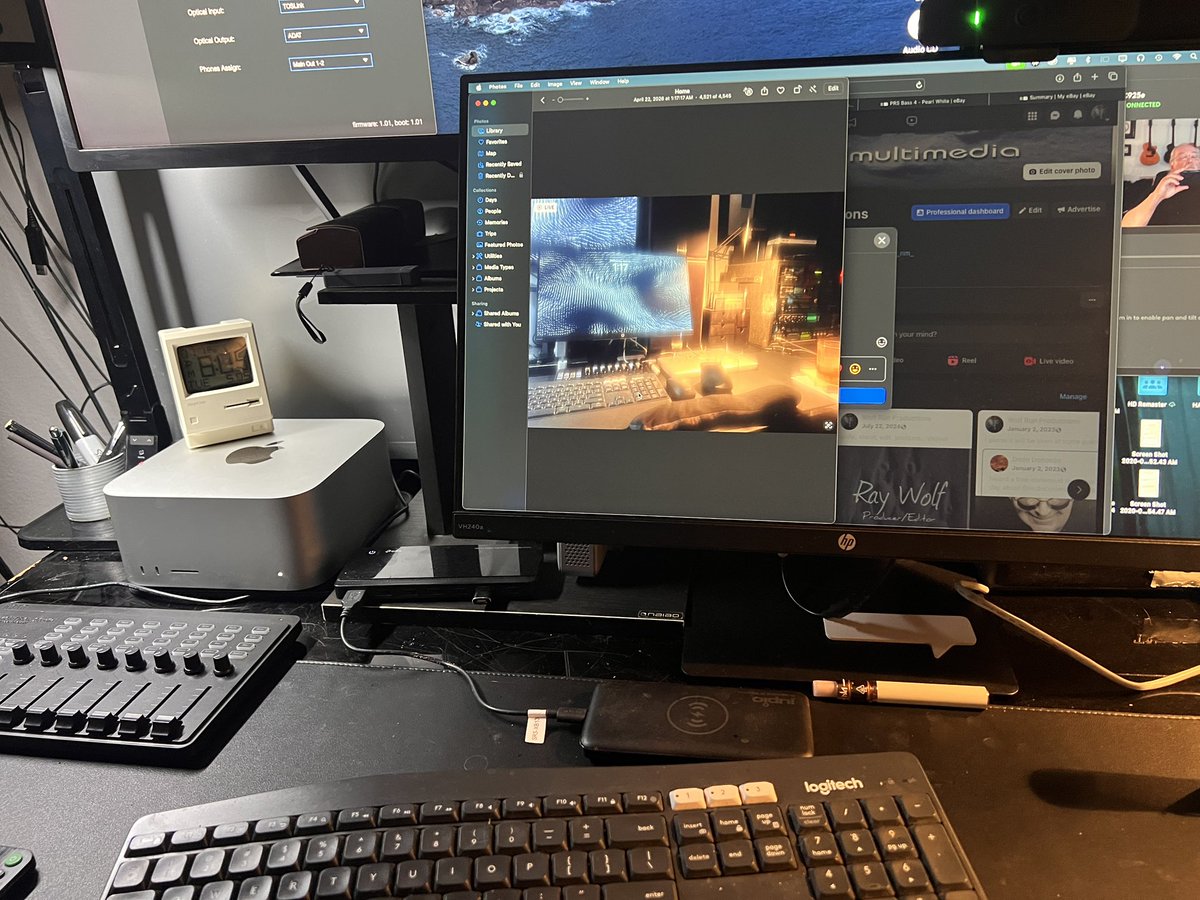This screenshot has width=1200, height=900.
Task: Click the emoji icon in the popup
Action: [882, 342]
